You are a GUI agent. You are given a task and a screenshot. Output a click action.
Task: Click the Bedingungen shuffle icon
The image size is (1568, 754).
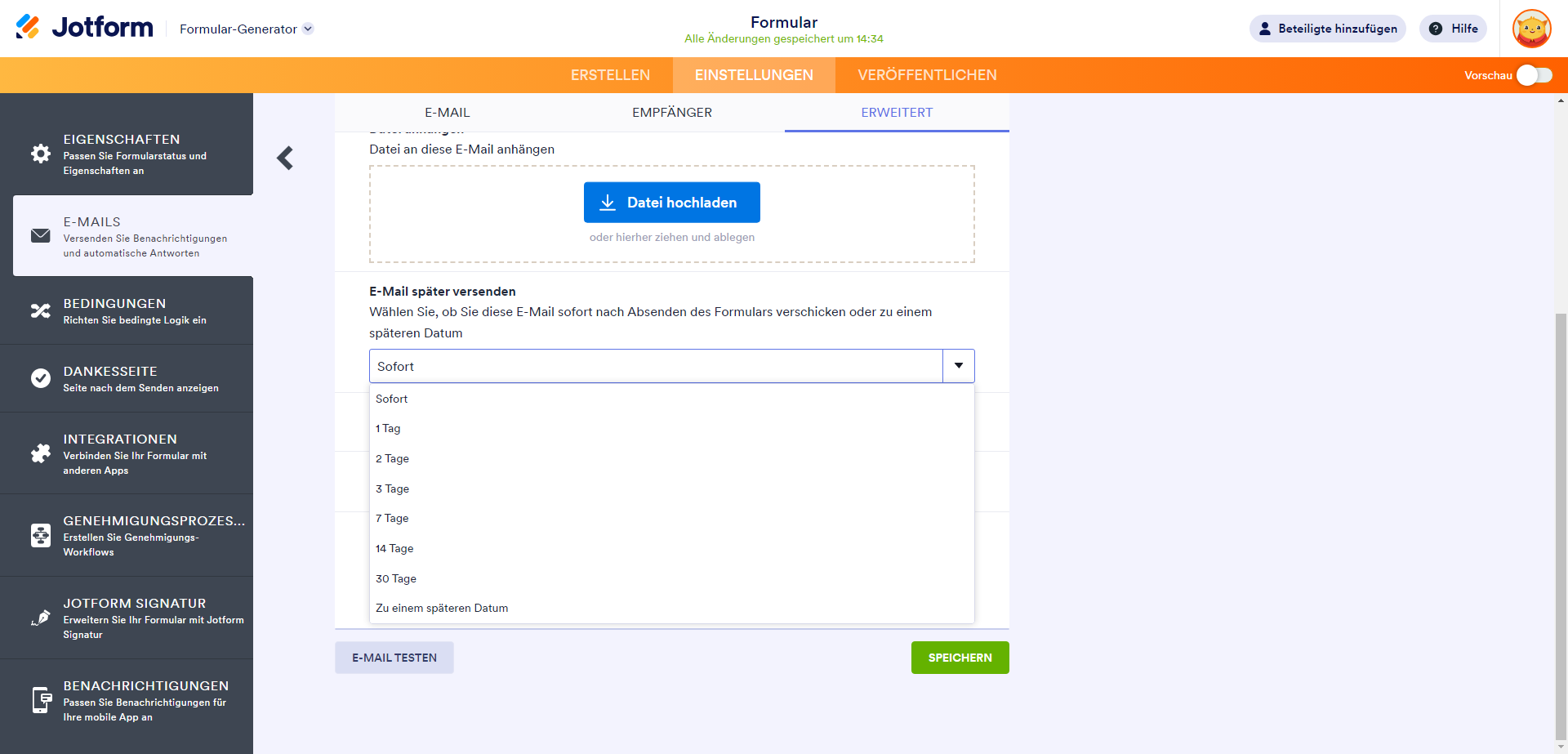coord(40,310)
